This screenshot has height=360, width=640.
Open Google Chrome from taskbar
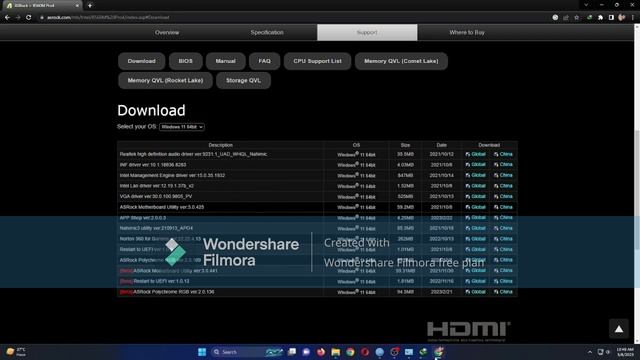350,352
